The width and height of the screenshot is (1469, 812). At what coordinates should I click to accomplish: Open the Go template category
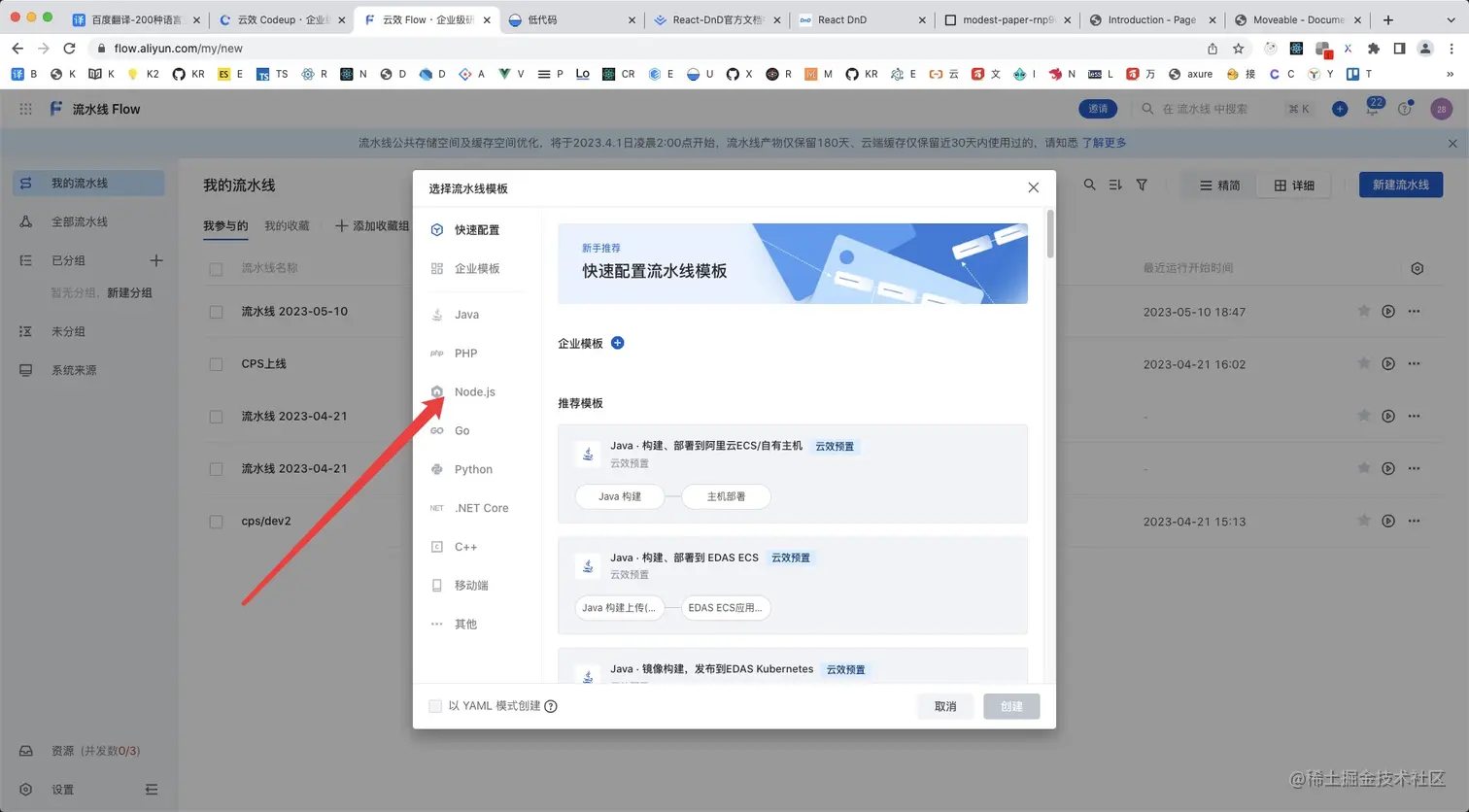(461, 430)
